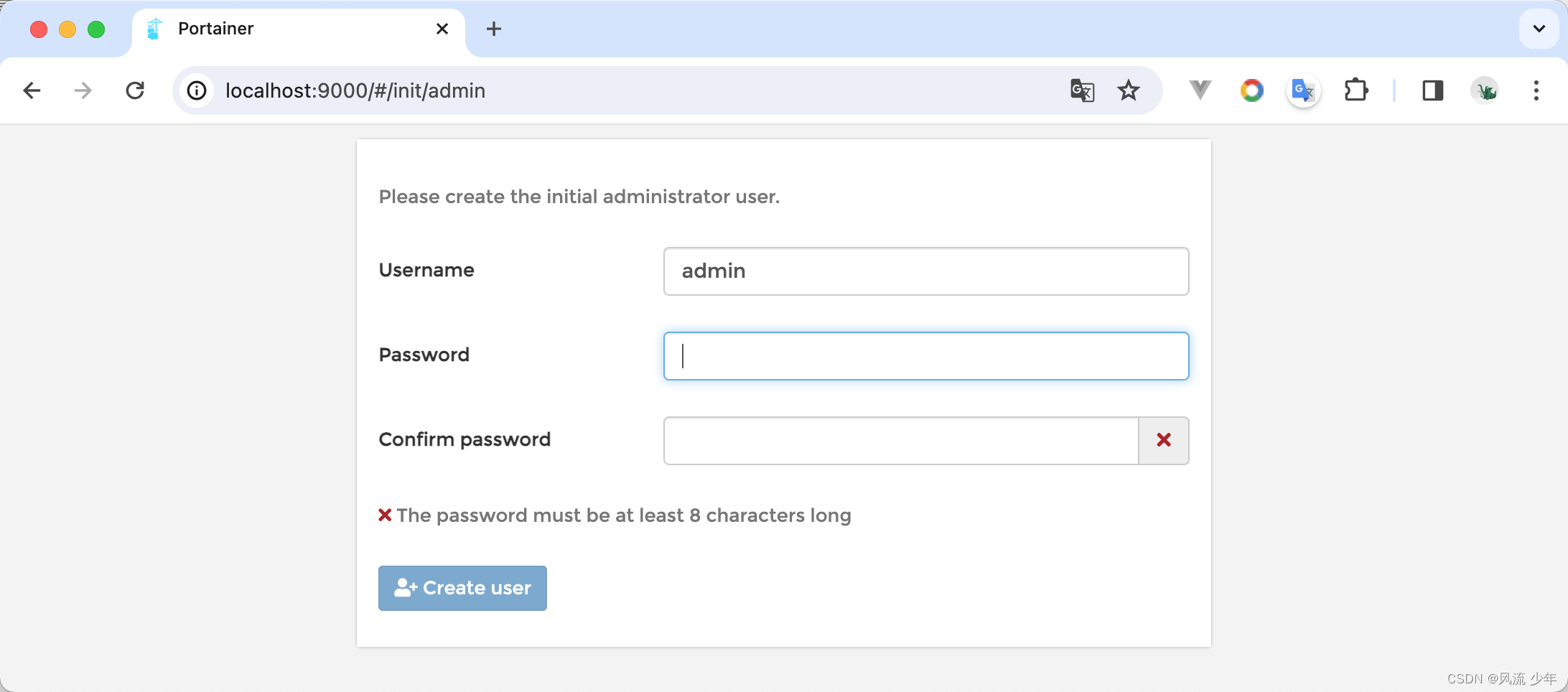Click the Confirm password field

pos(901,441)
